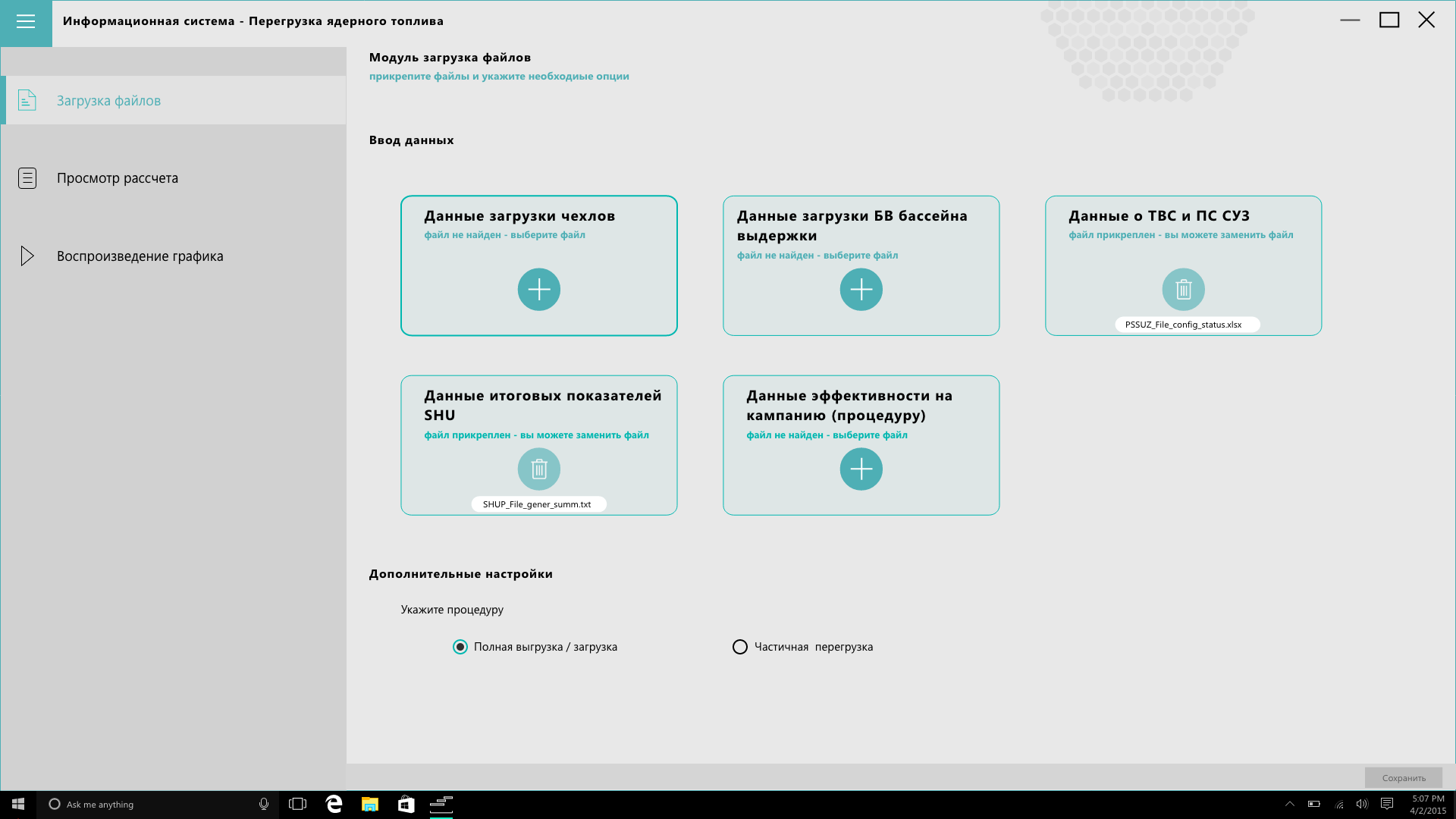Click the running app icon in taskbar

point(441,804)
